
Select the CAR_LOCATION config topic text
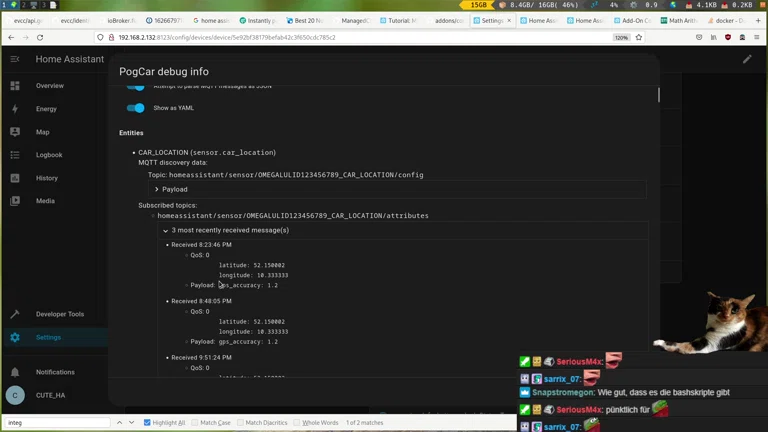coord(296,175)
